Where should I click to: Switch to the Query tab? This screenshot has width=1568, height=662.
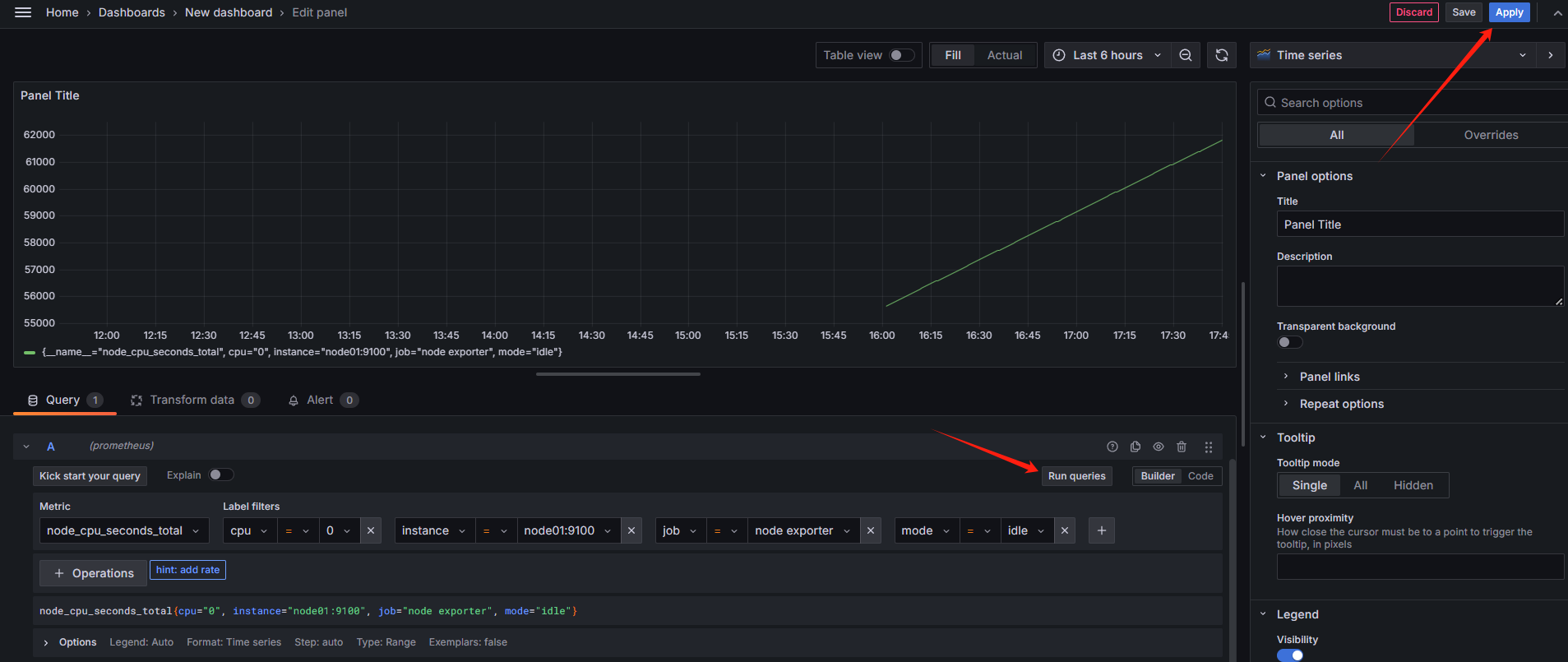(x=64, y=400)
